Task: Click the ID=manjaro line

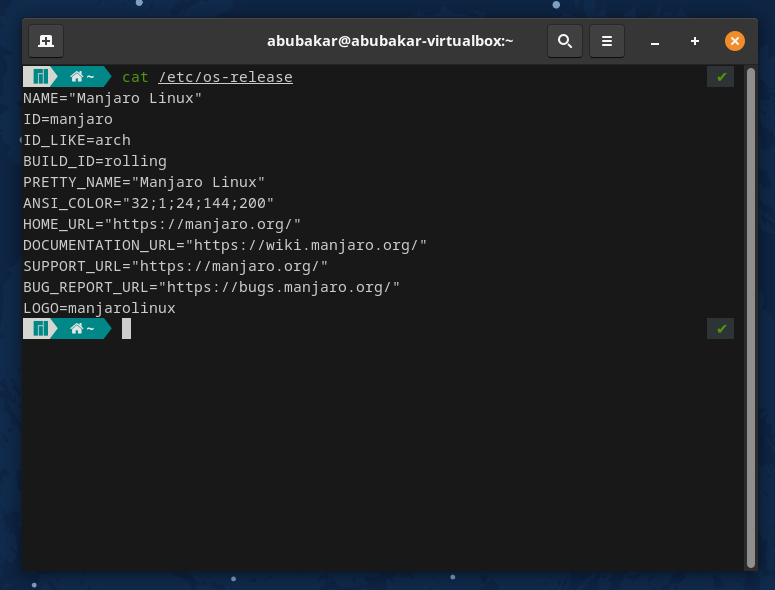Action: pos(68,119)
